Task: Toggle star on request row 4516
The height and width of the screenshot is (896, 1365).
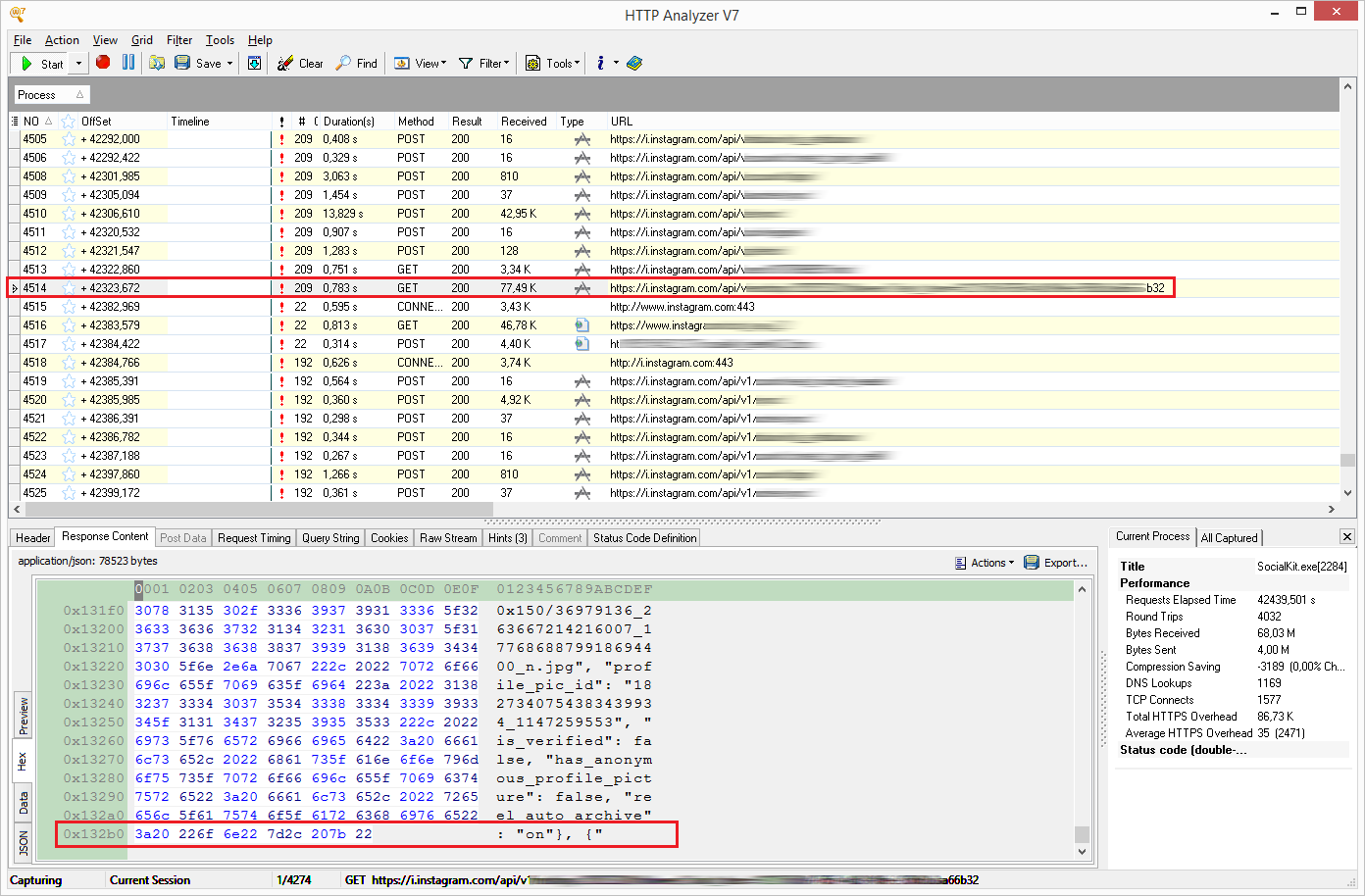Action: coord(69,325)
